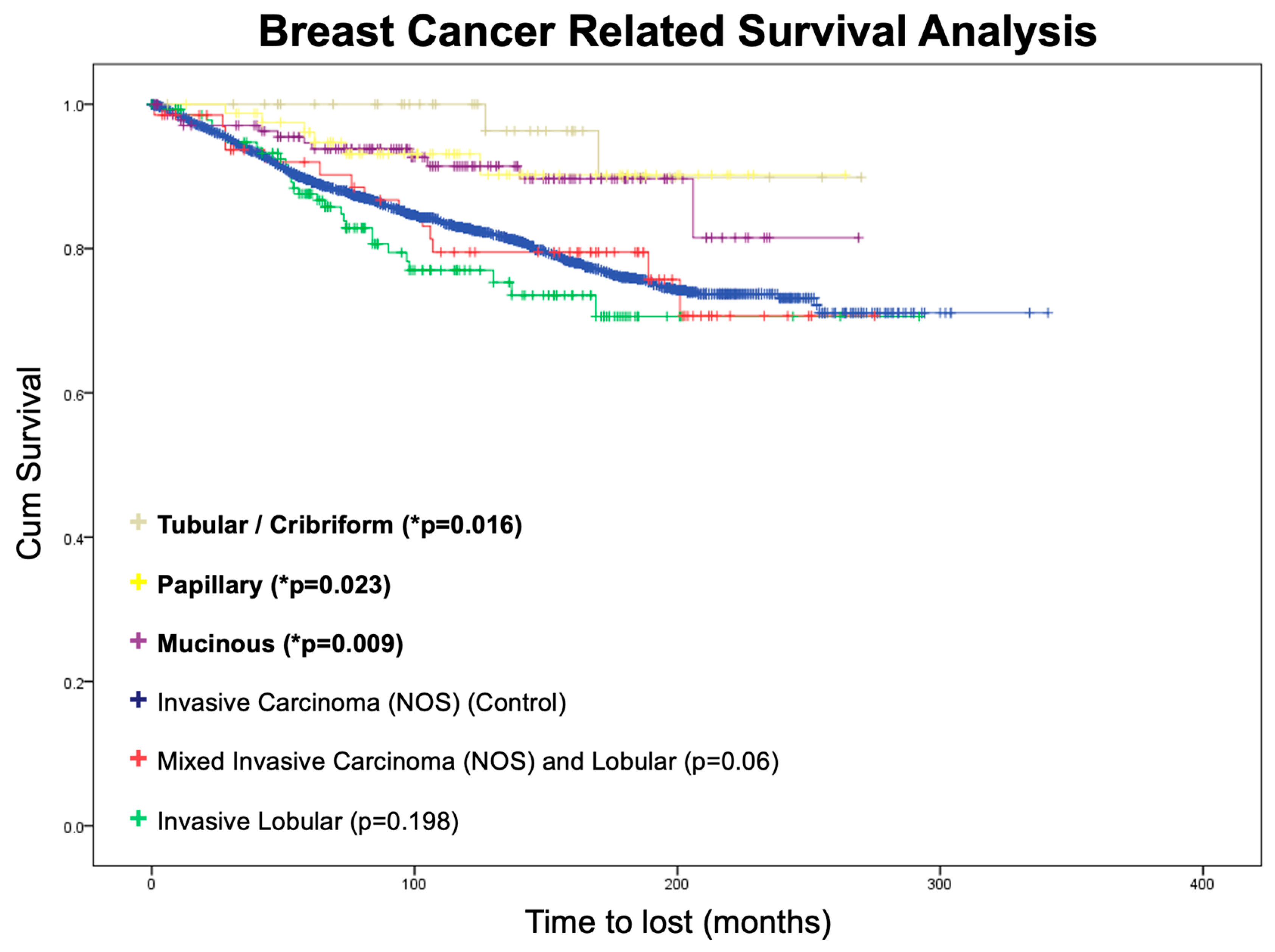
Task: Click the 200 tick label on x-axis
Action: point(676,885)
